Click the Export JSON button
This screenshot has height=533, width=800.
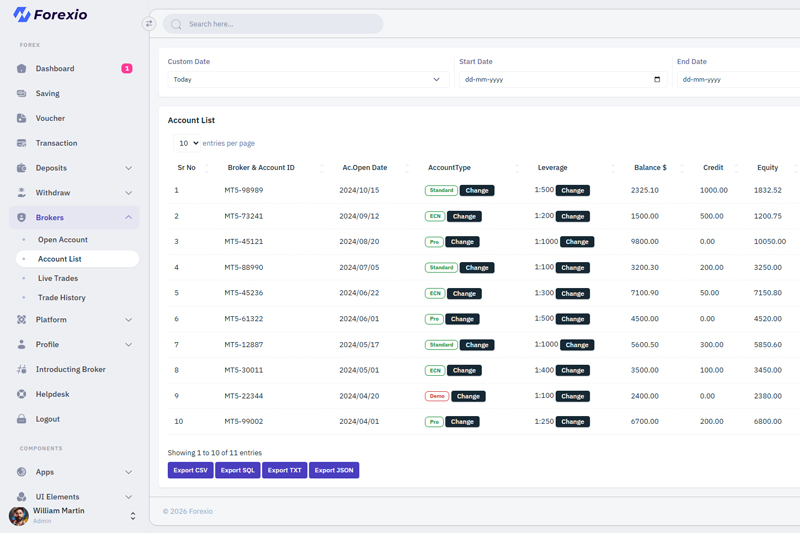tap(334, 470)
